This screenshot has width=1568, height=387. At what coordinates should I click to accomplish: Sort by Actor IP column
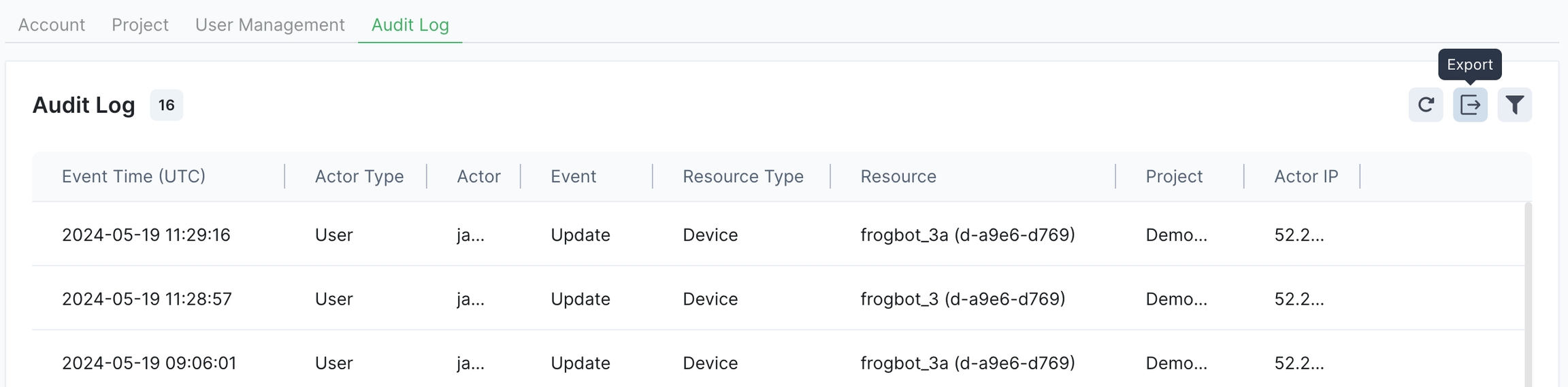tap(1305, 176)
